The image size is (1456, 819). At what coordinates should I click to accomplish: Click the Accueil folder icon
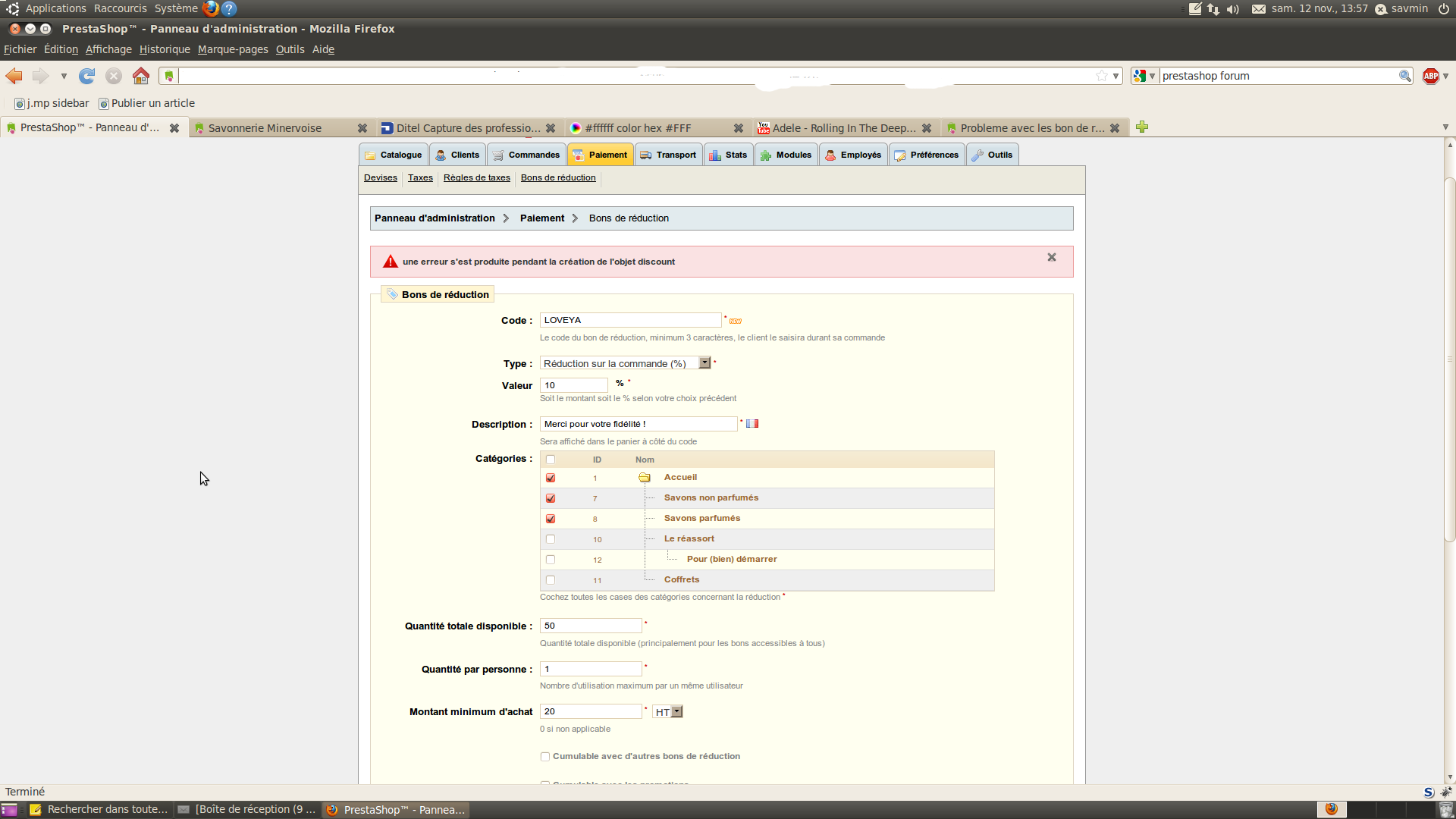coord(645,478)
